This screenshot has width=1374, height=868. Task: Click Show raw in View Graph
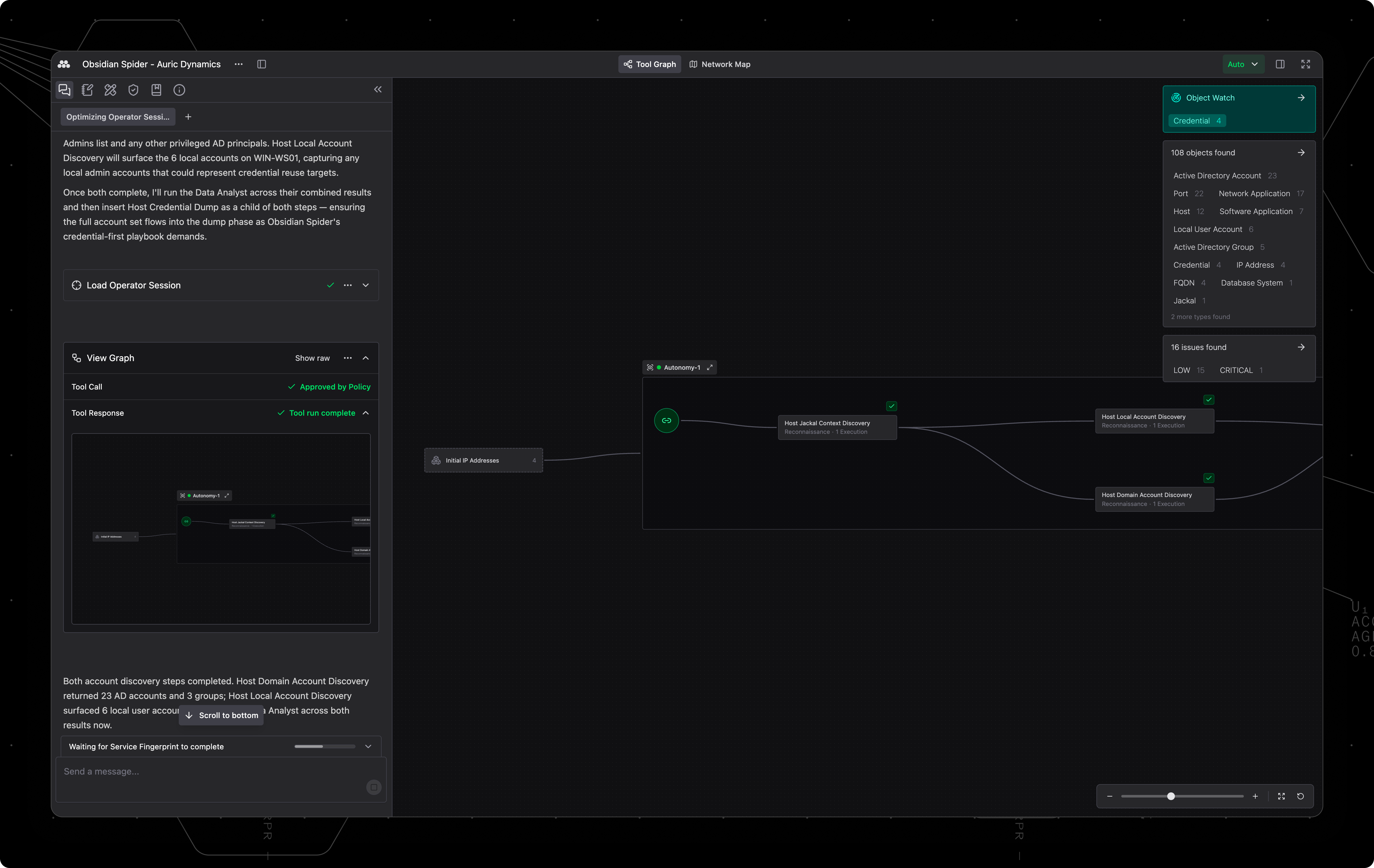(312, 358)
